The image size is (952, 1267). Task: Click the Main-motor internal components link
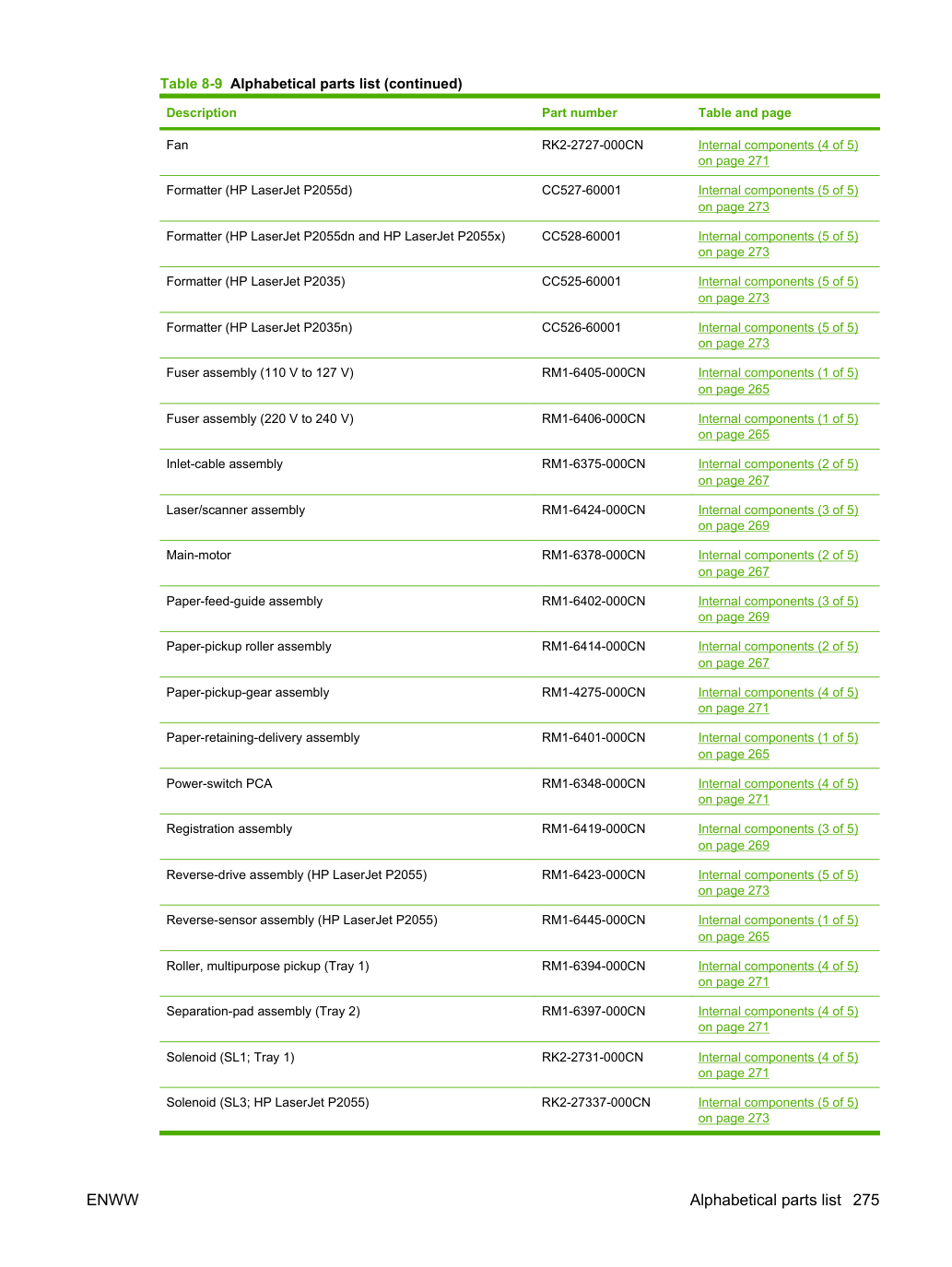[778, 564]
